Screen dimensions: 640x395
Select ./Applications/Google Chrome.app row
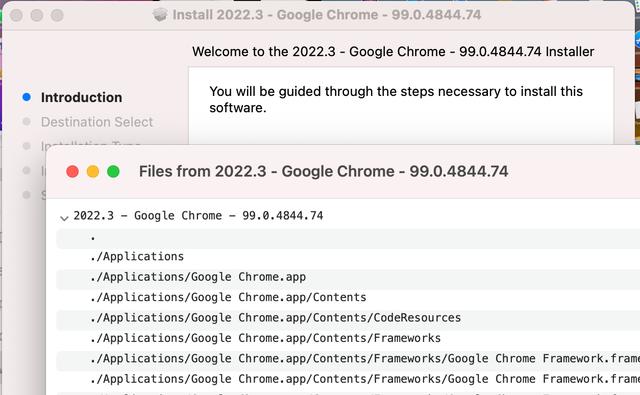[x=348, y=277]
